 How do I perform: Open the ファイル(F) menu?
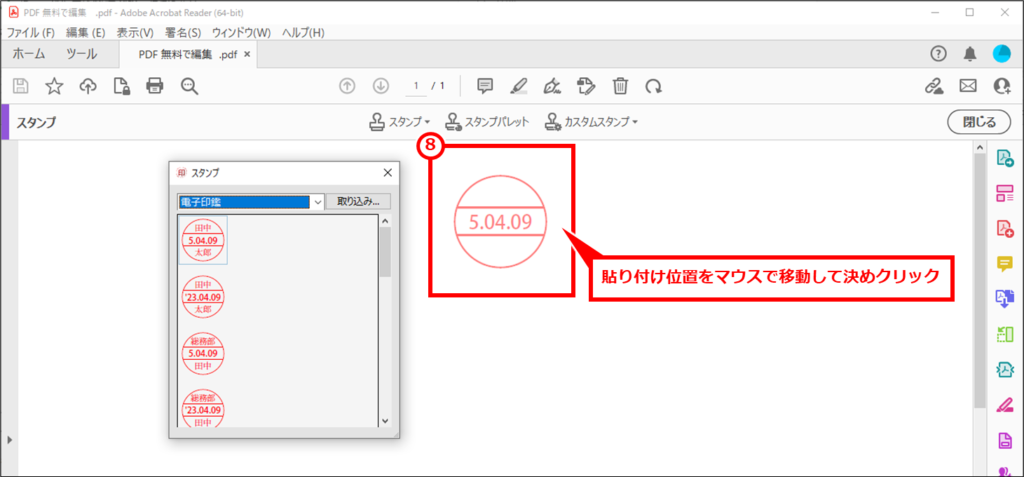click(30, 32)
